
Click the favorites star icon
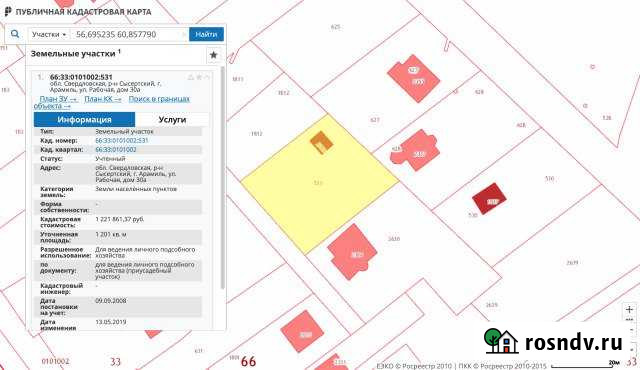tap(213, 55)
